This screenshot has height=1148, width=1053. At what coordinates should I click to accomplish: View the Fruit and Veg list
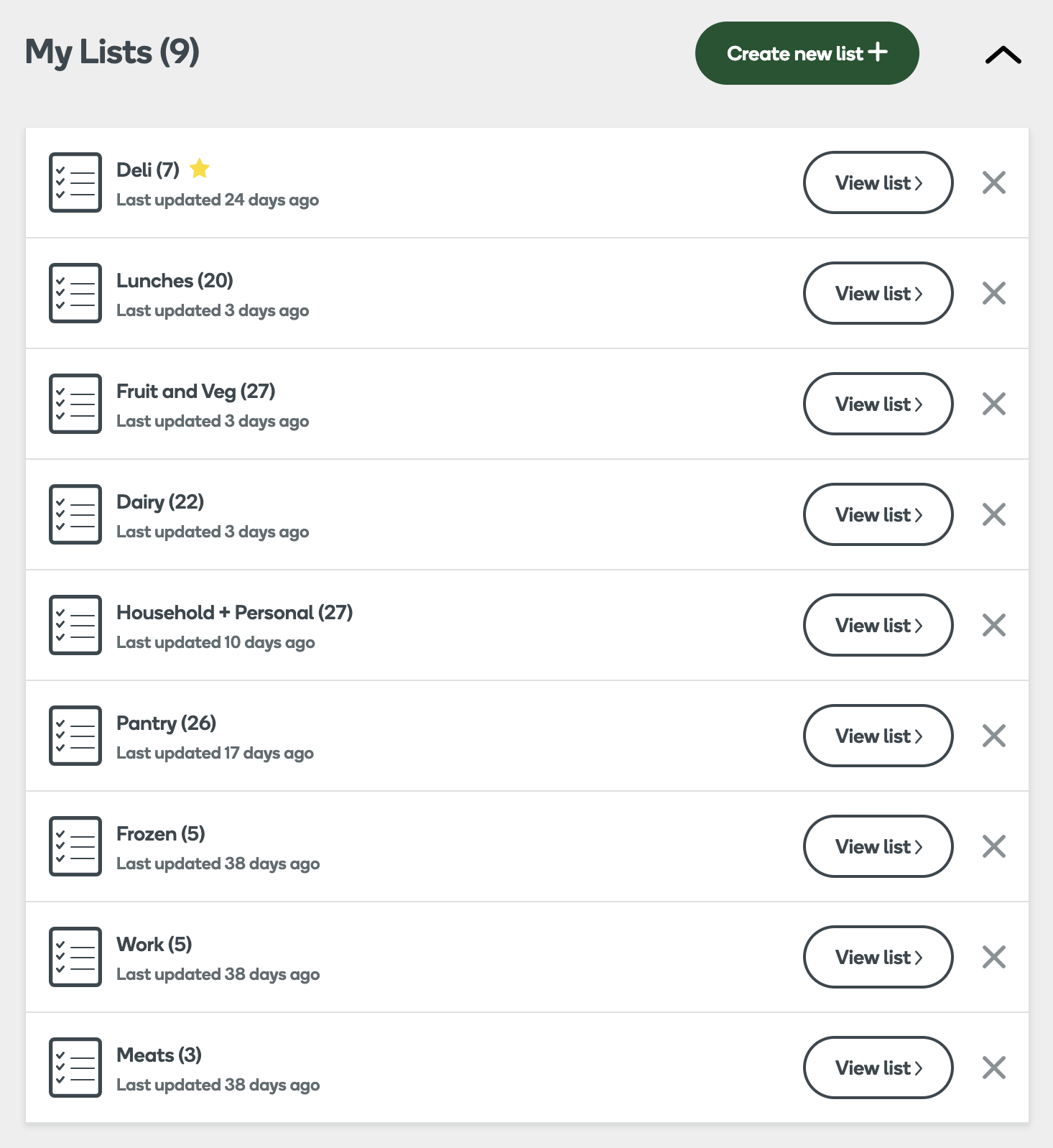pos(878,404)
